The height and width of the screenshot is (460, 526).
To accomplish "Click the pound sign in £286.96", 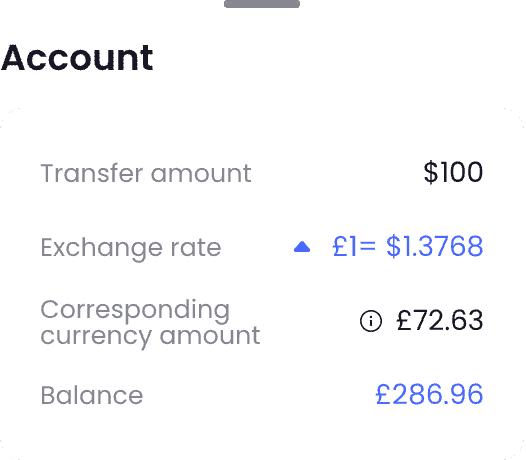I will tap(383, 394).
